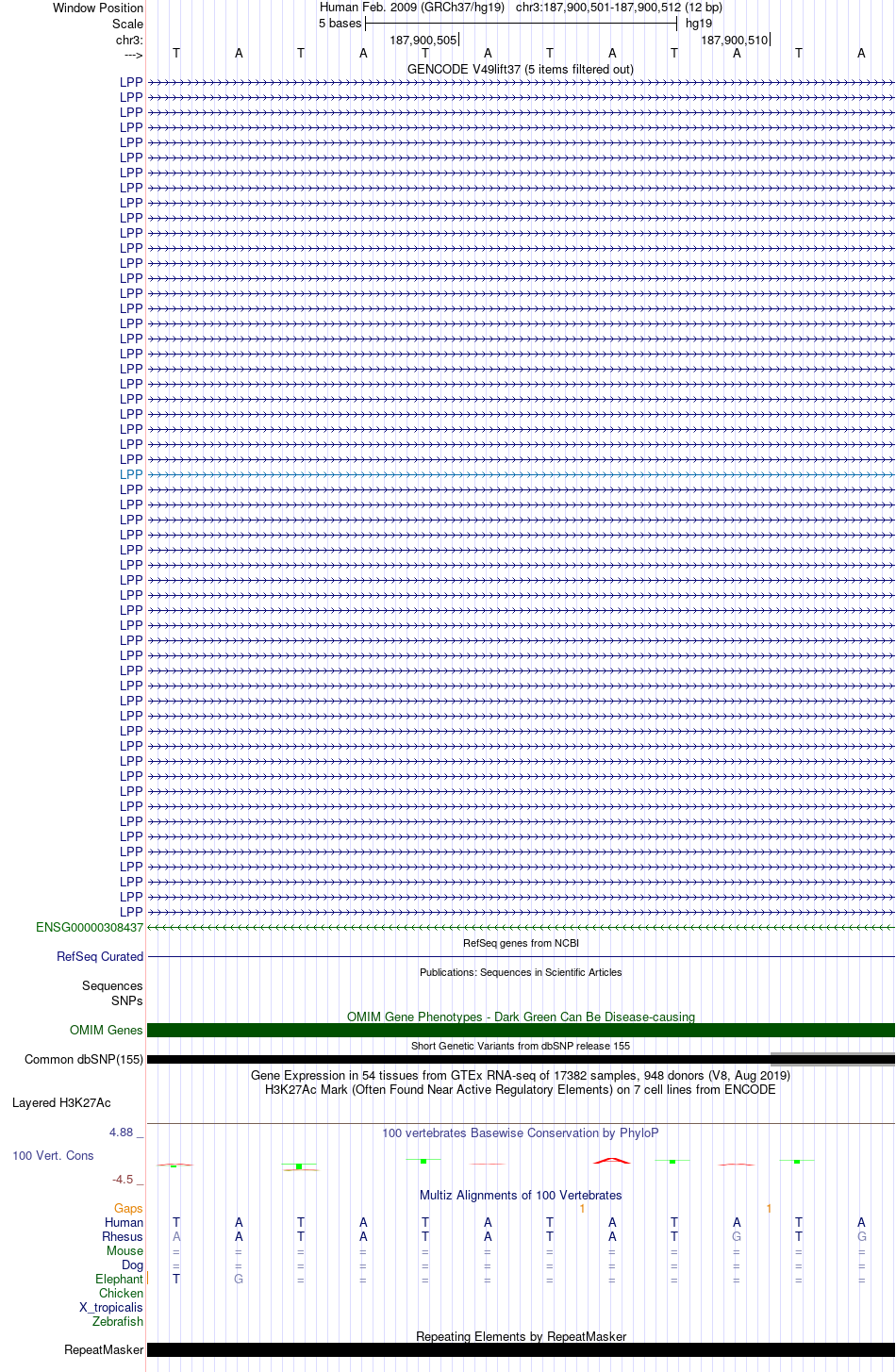Image resolution: width=896 pixels, height=1372 pixels.
Task: Click the red PhyloP conservation peak
Action: pos(611,1160)
